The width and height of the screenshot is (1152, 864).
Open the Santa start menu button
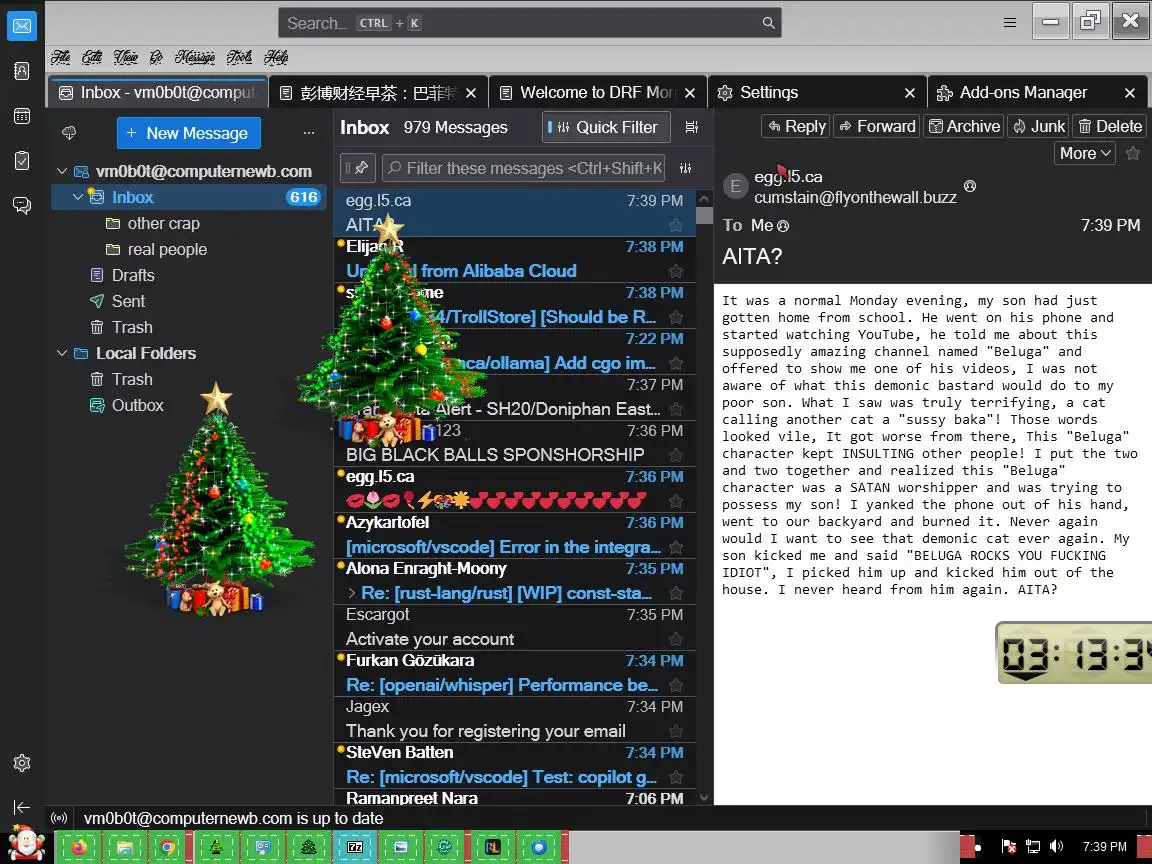[x=26, y=843]
